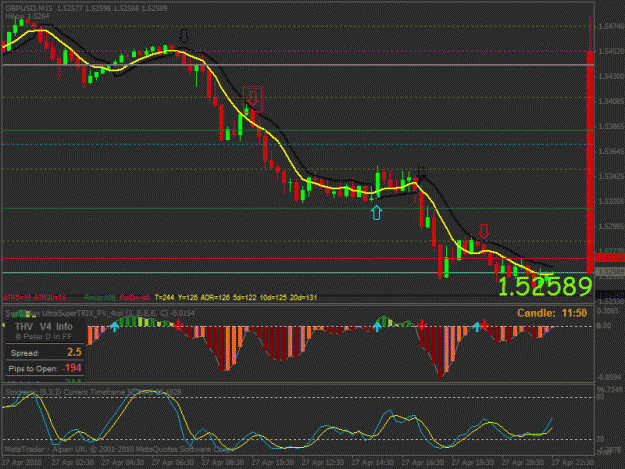The height and width of the screenshot is (469, 625).
Task: Click cyan up arrow in TRIX panel above 14:30
Action: point(377,327)
